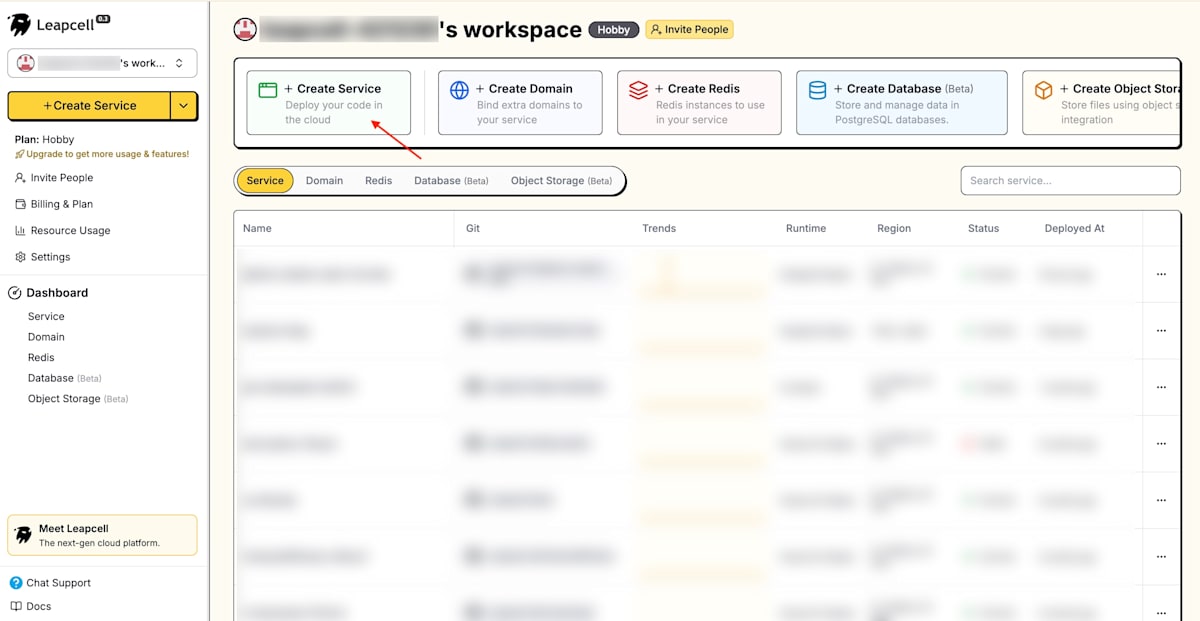Open Docs link

click(x=30, y=606)
